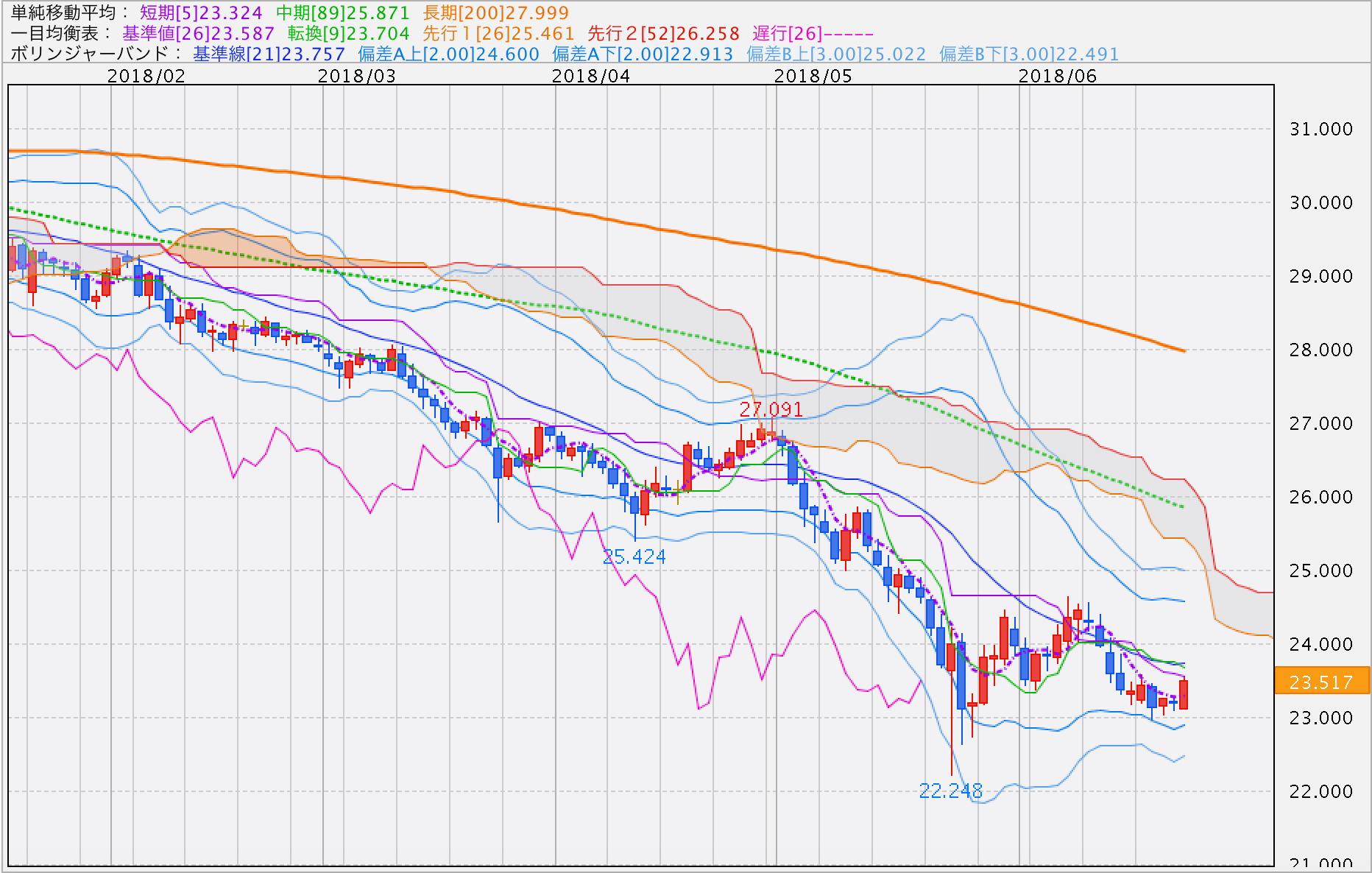This screenshot has height=873, width=1372.
Task: Click the 単純移動平均 heading text
Action: coord(63,13)
